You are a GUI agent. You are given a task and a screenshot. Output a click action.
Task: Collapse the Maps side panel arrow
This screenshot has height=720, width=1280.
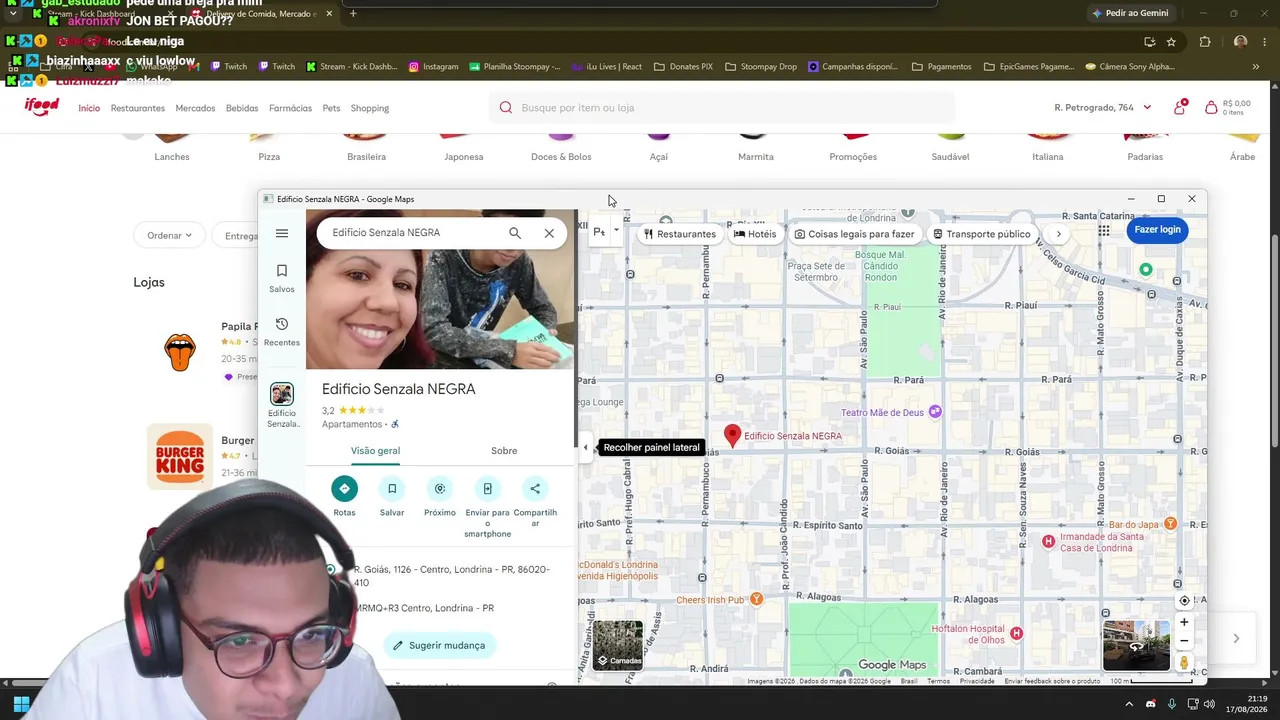pos(586,448)
